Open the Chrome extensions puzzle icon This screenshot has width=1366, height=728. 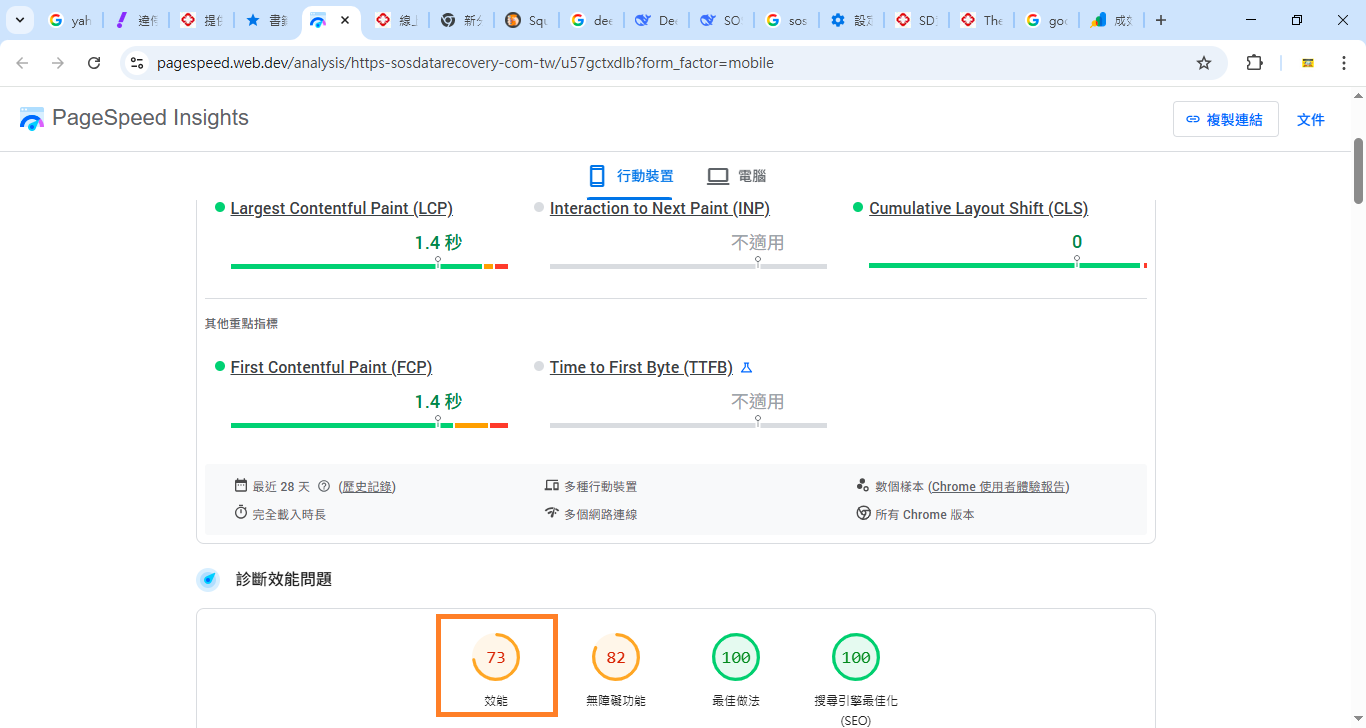coord(1254,63)
